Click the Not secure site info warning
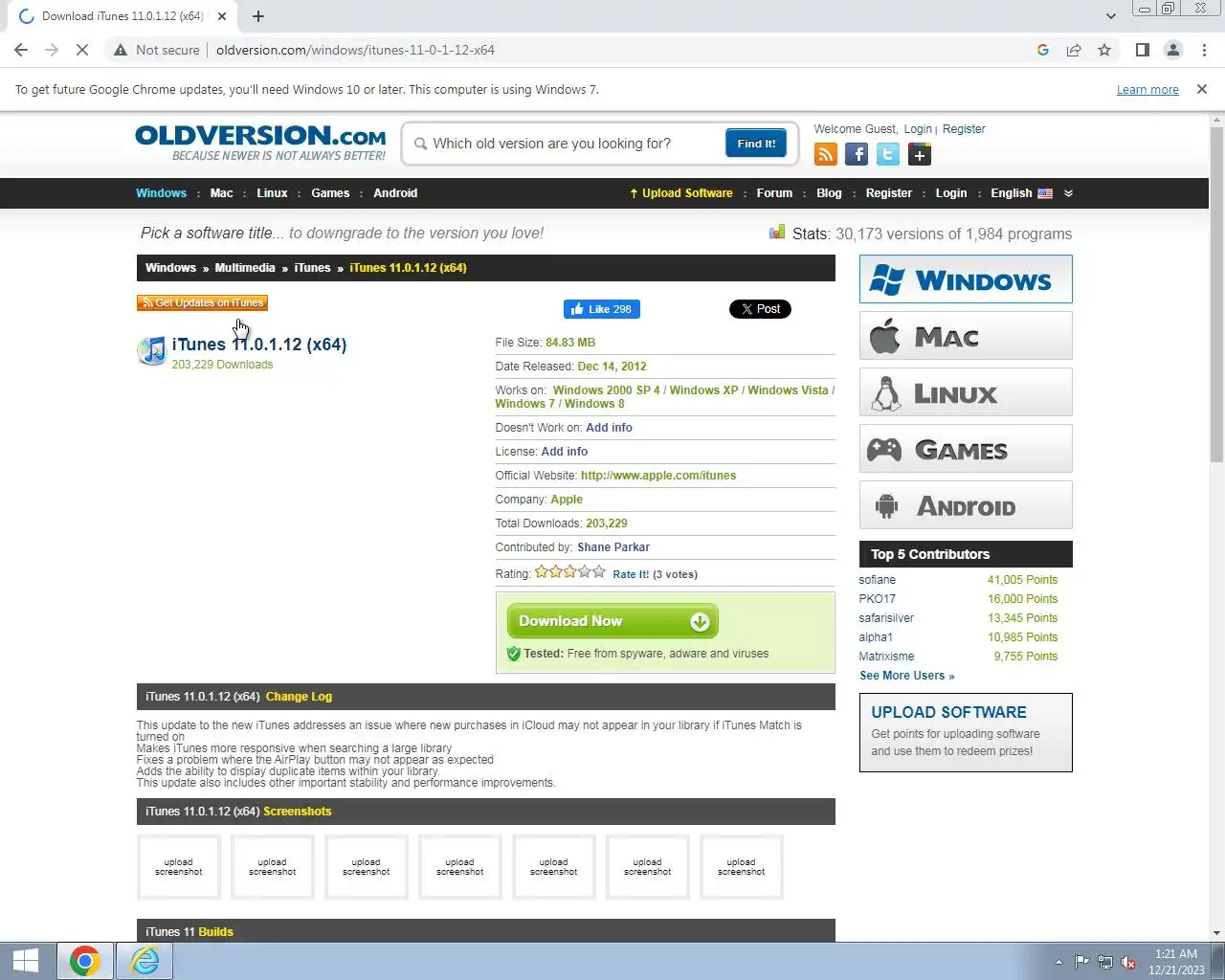 tap(156, 50)
